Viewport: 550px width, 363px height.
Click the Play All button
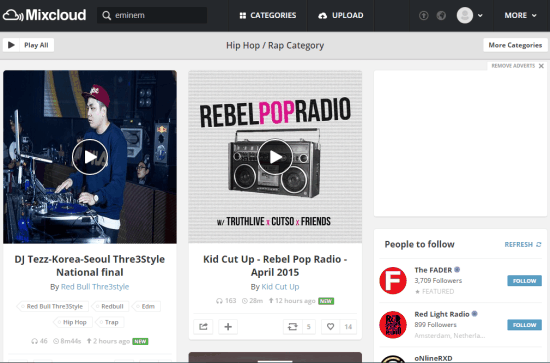28,45
